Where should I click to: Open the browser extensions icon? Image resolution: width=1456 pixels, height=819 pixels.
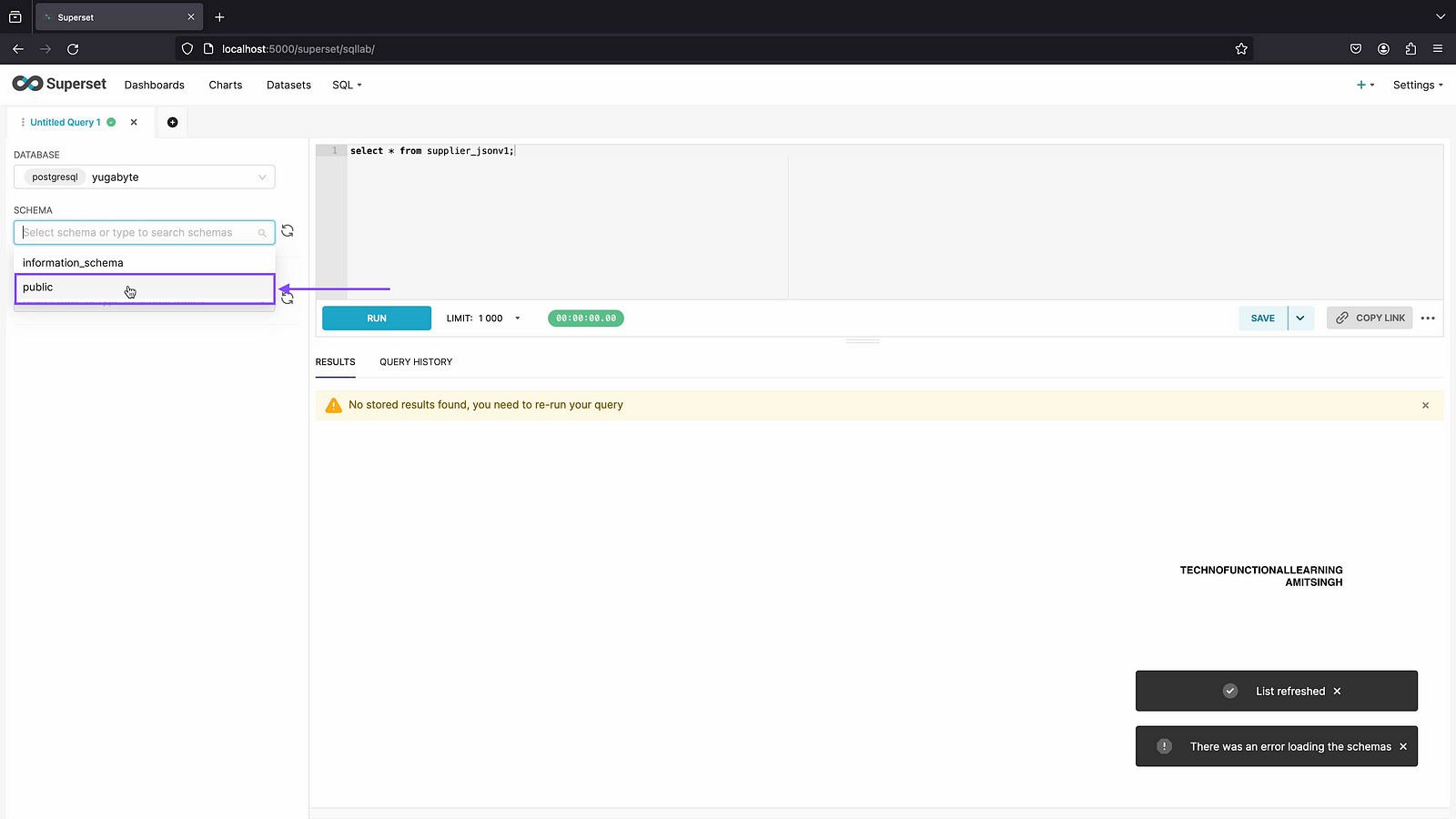point(1410,49)
